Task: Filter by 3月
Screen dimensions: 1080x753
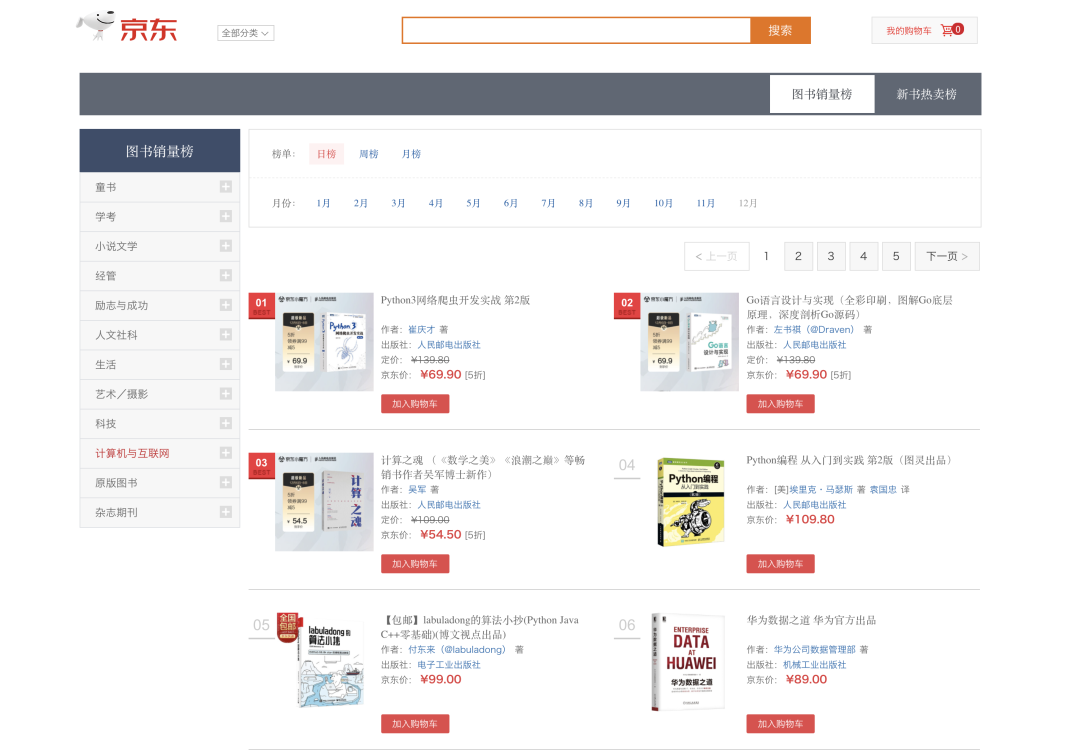Action: (398, 203)
